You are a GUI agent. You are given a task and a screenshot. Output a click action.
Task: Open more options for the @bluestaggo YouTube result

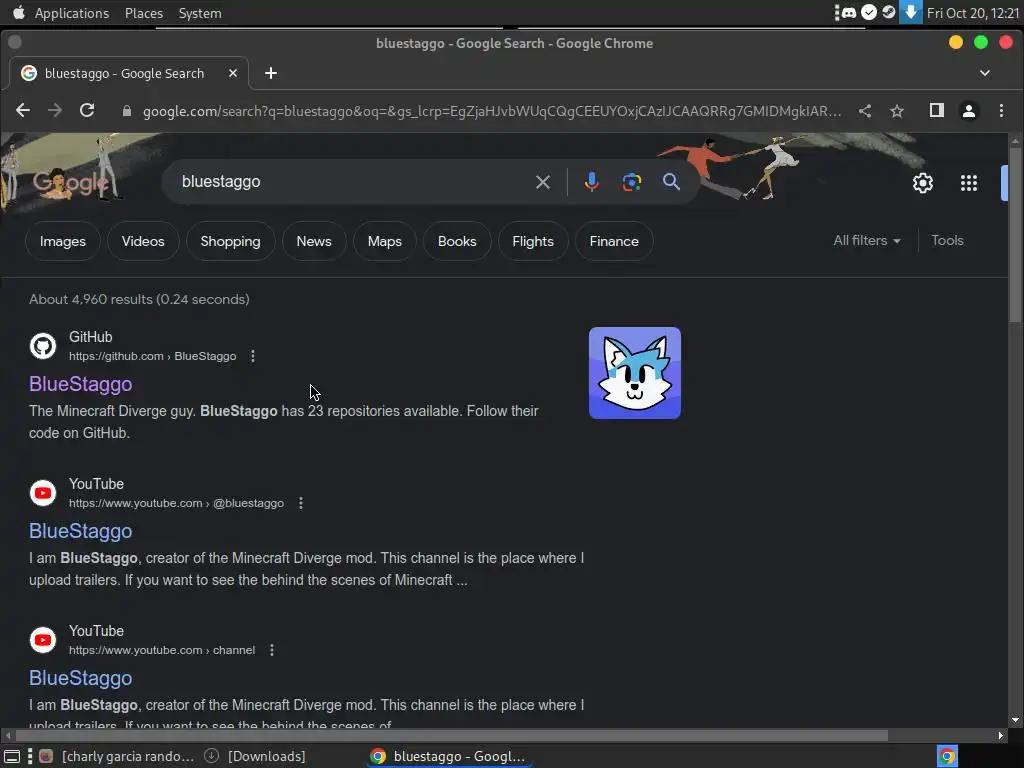point(300,503)
